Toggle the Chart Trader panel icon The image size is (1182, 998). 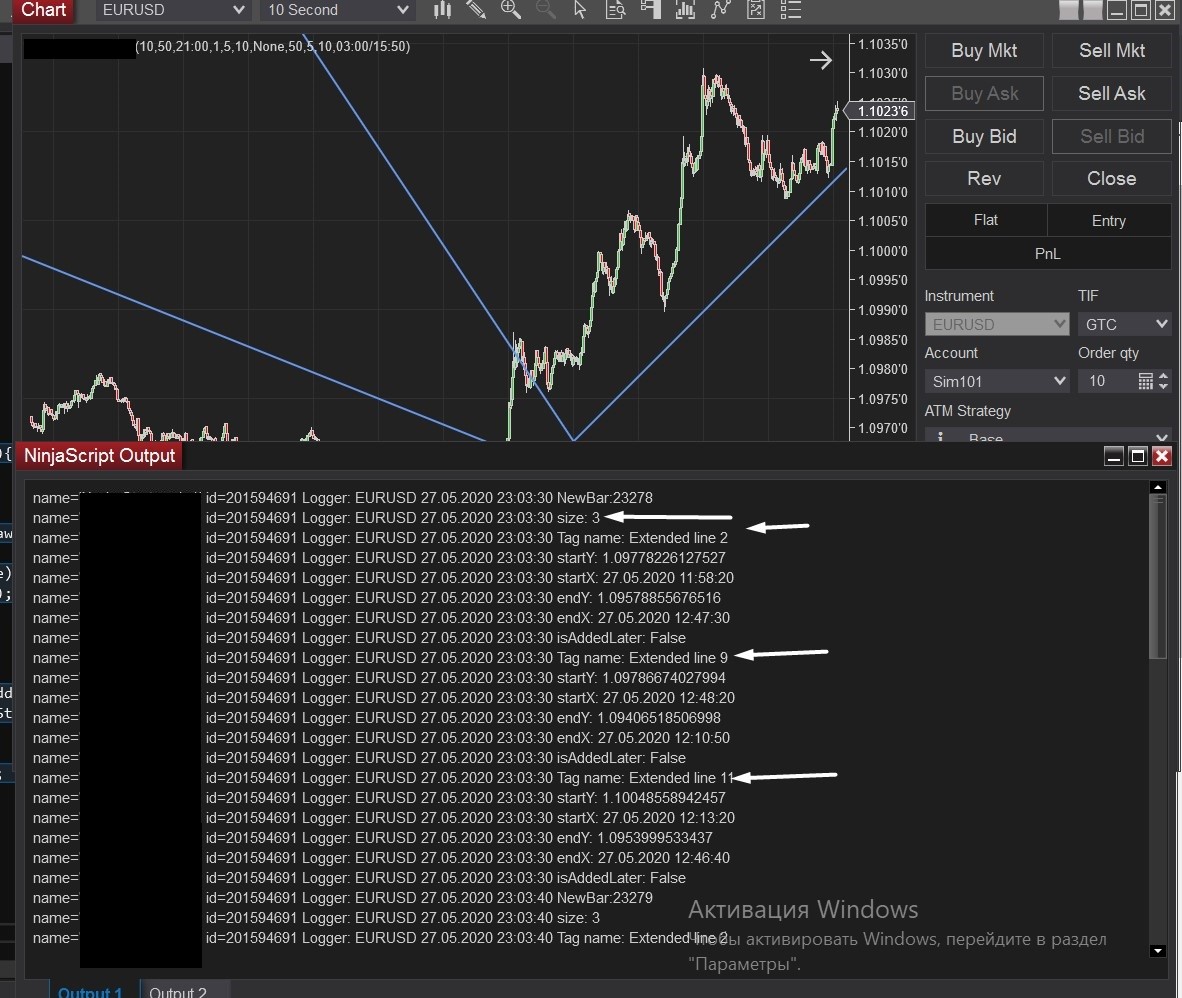pyautogui.click(x=650, y=9)
